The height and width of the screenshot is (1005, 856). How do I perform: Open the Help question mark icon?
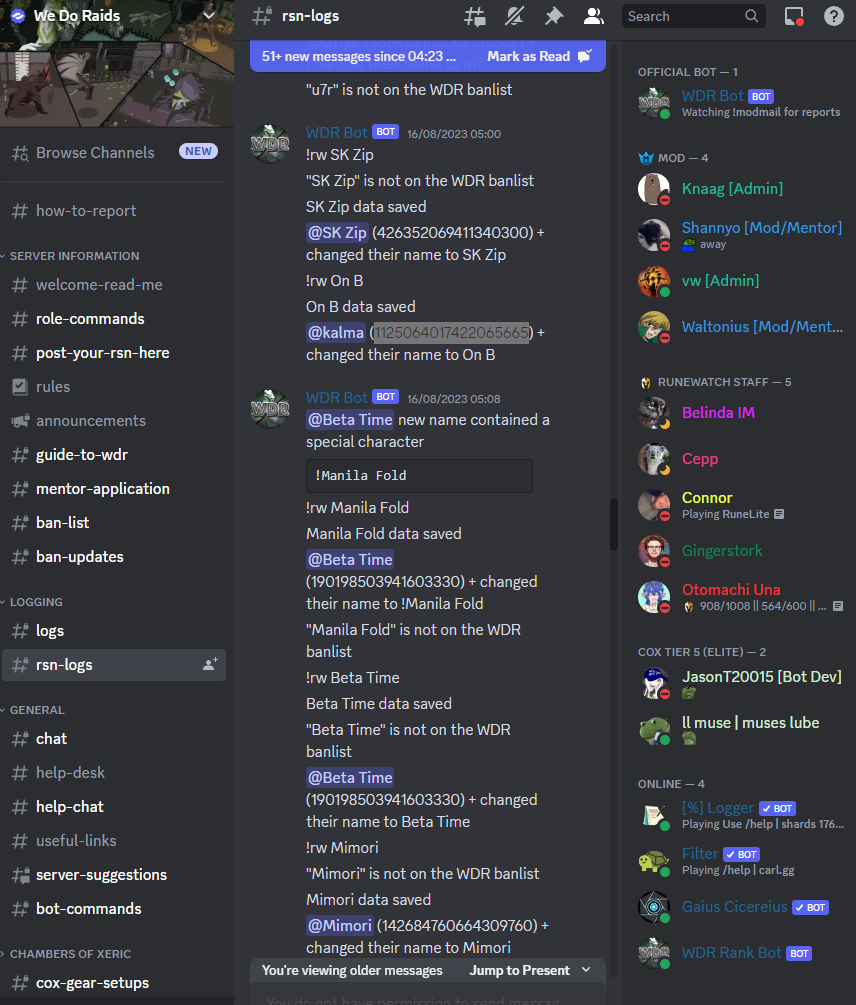pyautogui.click(x=834, y=16)
